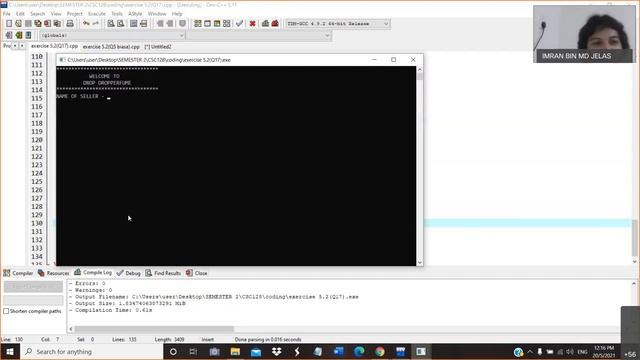
Task: Open Microsoft Word from the taskbar
Action: click(338, 351)
